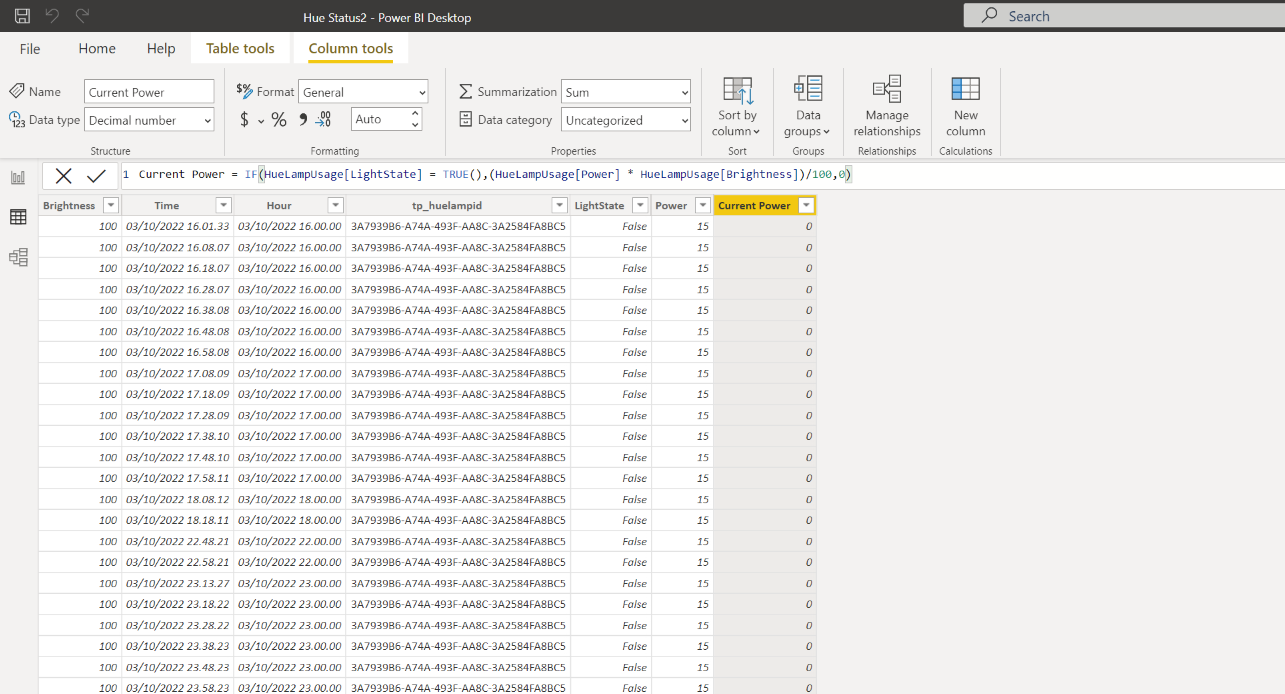1285x694 pixels.
Task: Expand the Data category Uncategorized dropdown
Action: (625, 120)
